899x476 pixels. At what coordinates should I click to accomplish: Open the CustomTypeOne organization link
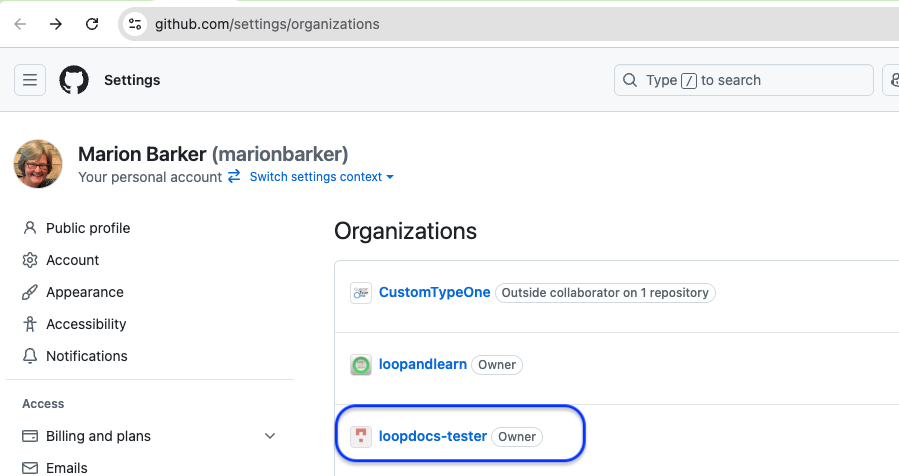(434, 293)
